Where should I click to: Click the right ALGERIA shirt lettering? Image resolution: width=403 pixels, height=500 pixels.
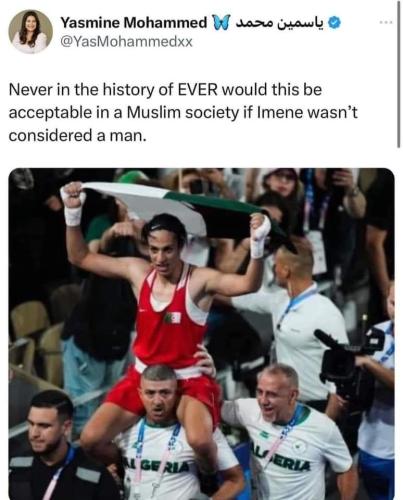point(281,457)
